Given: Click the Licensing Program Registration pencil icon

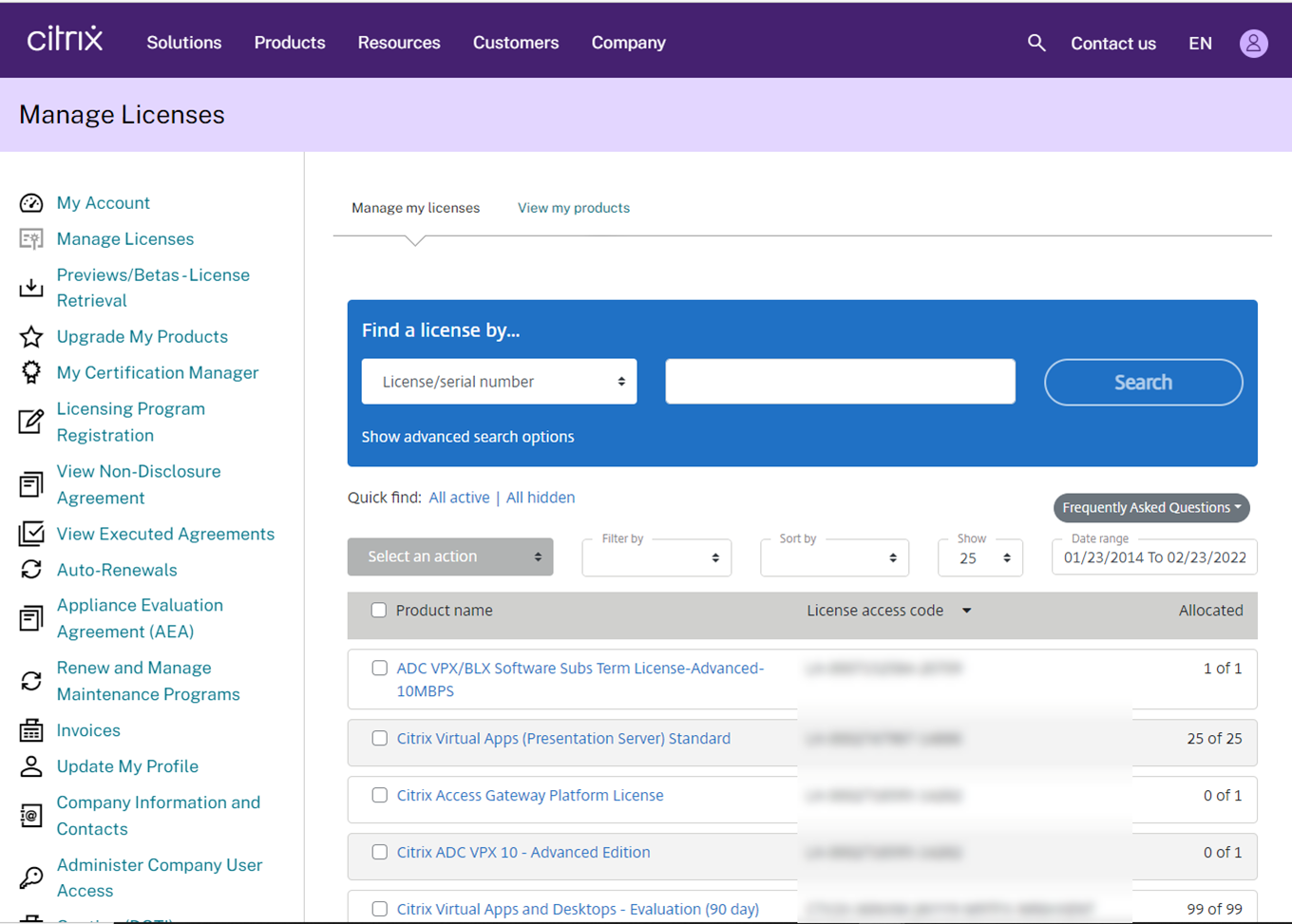Looking at the screenshot, I should pyautogui.click(x=31, y=422).
